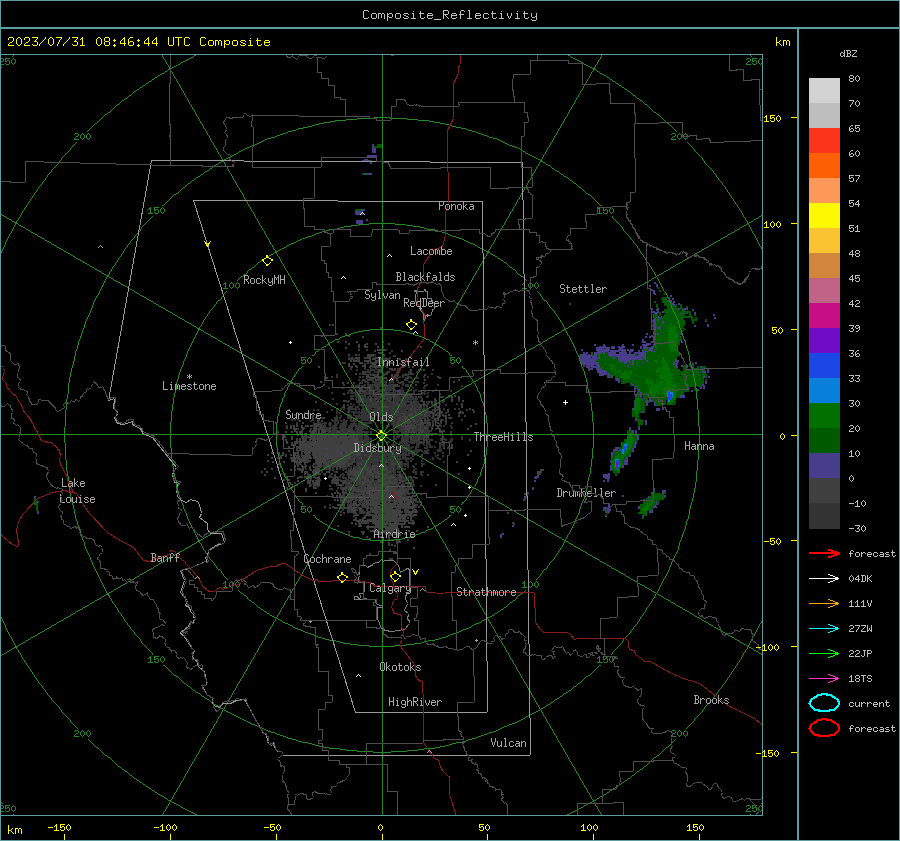This screenshot has width=900, height=841.
Task: Click the HighRiver town label
Action: (414, 702)
